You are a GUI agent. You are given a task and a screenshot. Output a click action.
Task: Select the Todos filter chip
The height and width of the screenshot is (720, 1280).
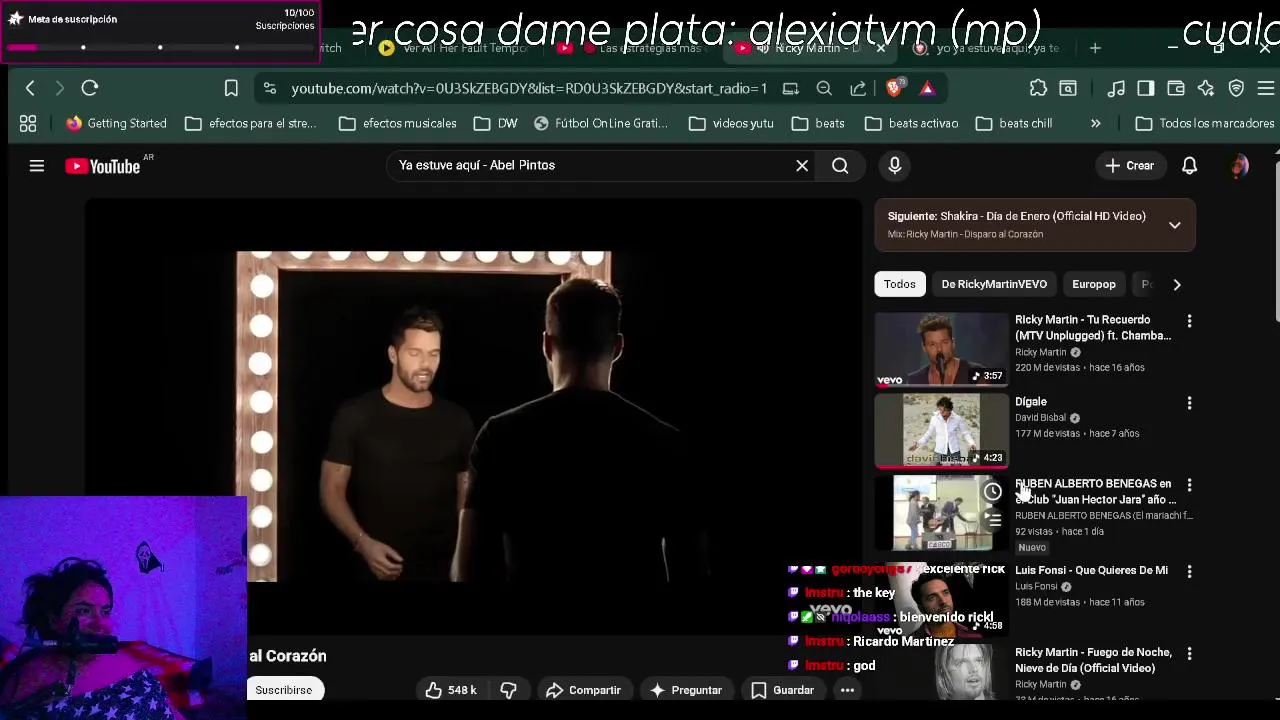(899, 284)
